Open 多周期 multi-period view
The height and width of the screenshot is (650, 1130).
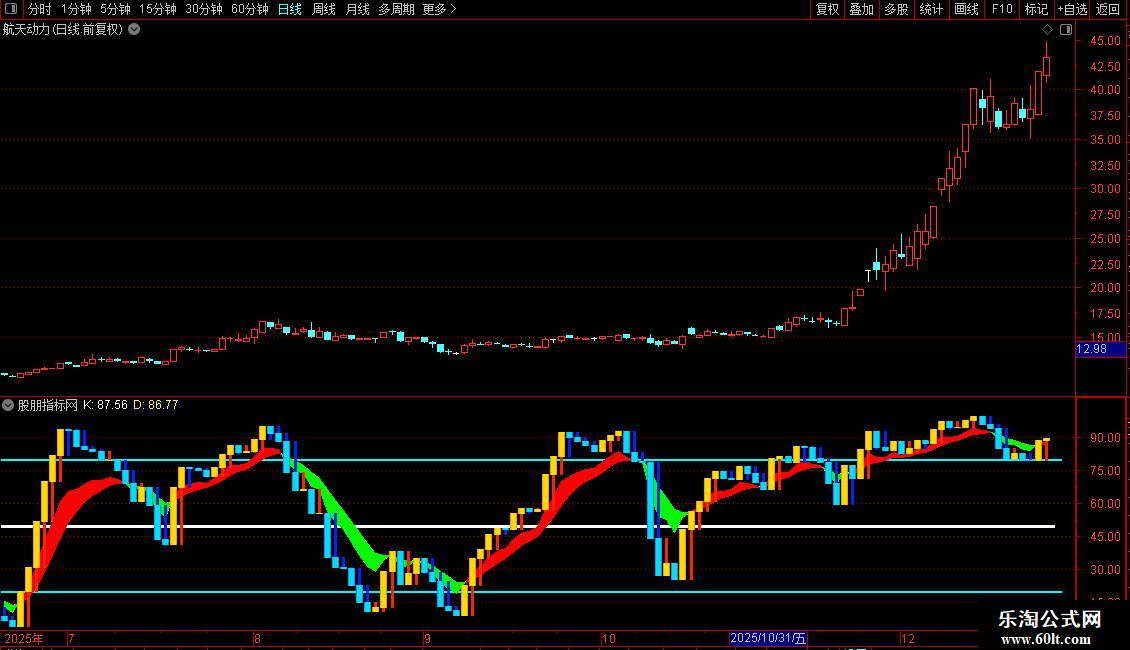click(x=396, y=9)
